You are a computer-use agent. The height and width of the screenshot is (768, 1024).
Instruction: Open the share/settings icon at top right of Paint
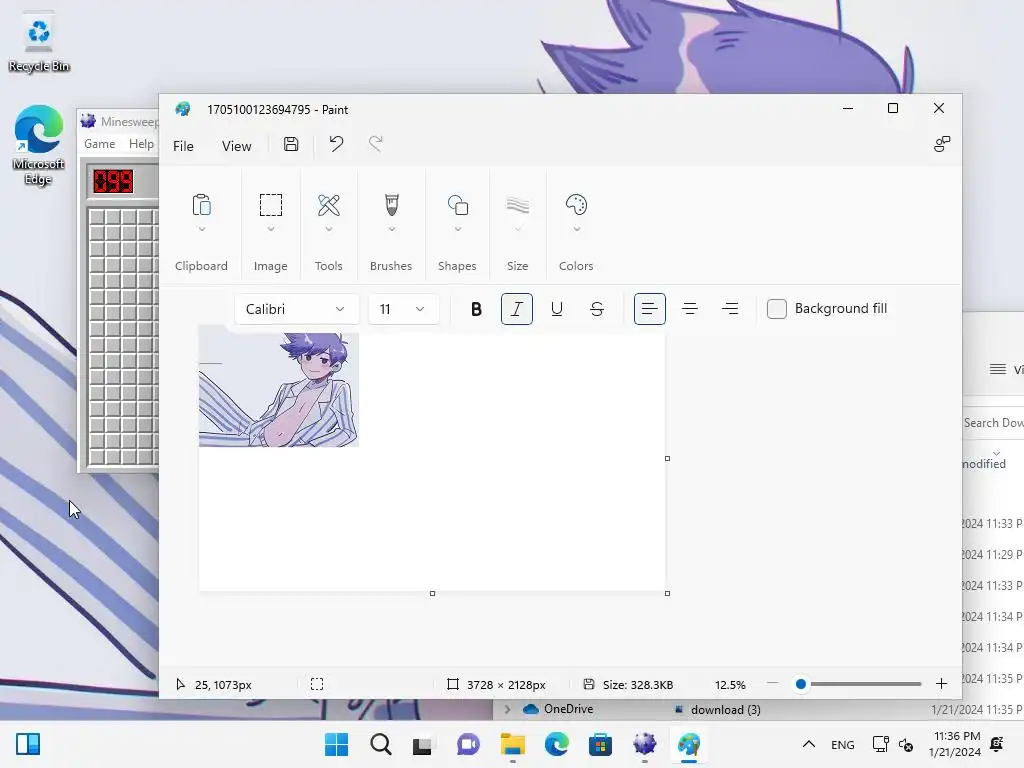tap(942, 144)
